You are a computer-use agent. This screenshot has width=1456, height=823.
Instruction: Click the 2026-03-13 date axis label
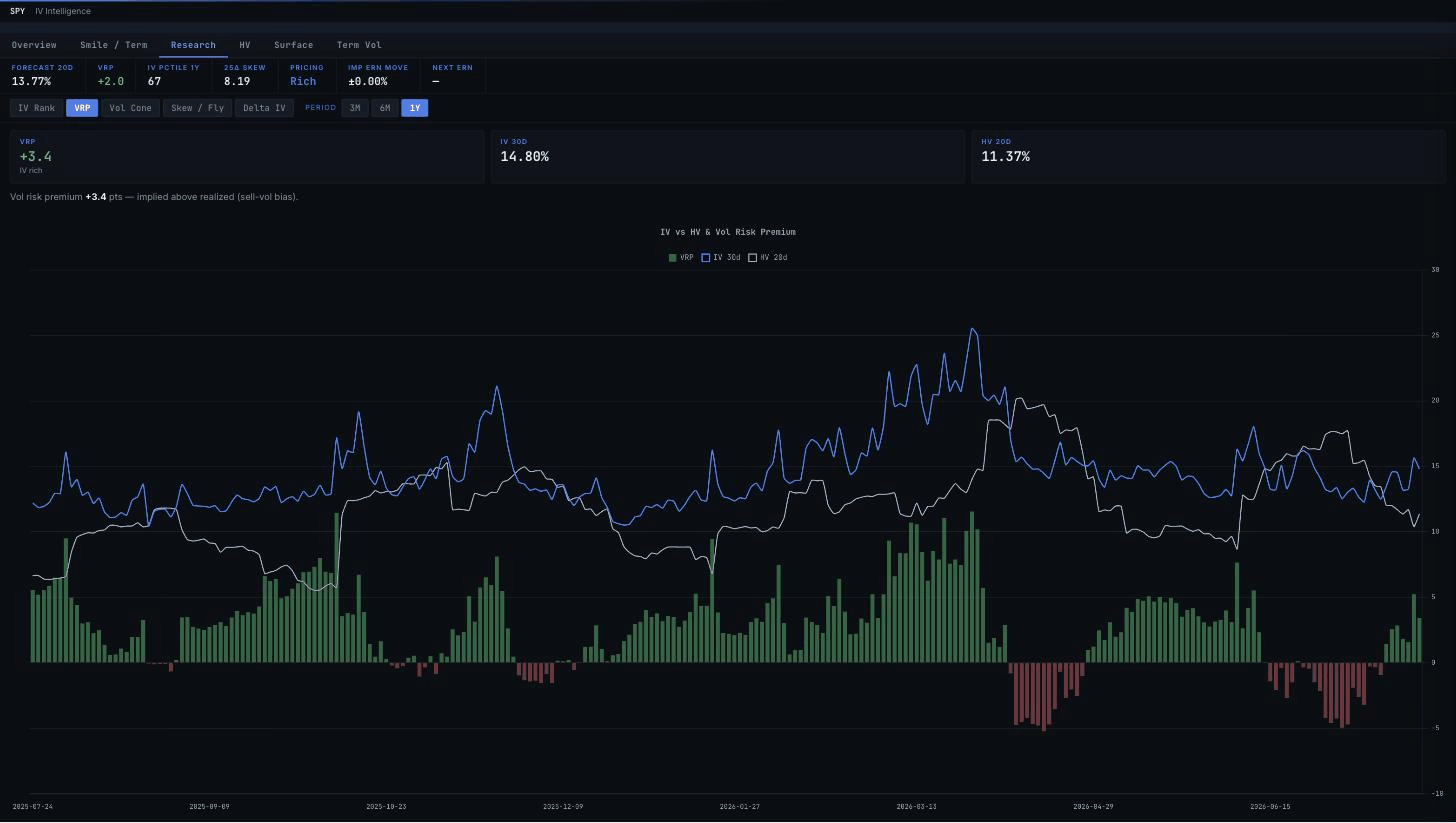coord(917,807)
